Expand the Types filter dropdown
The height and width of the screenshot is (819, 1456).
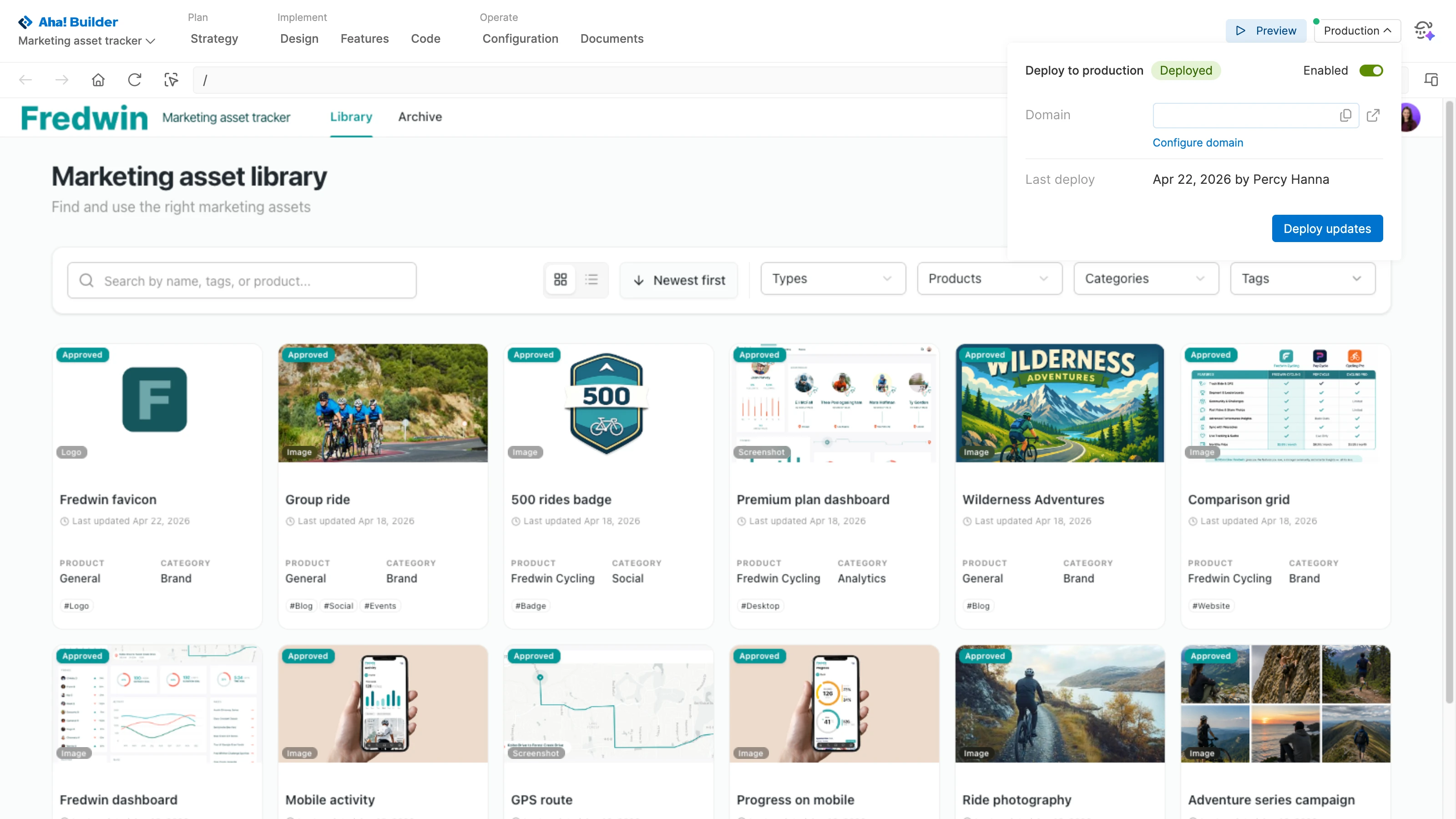[833, 278]
